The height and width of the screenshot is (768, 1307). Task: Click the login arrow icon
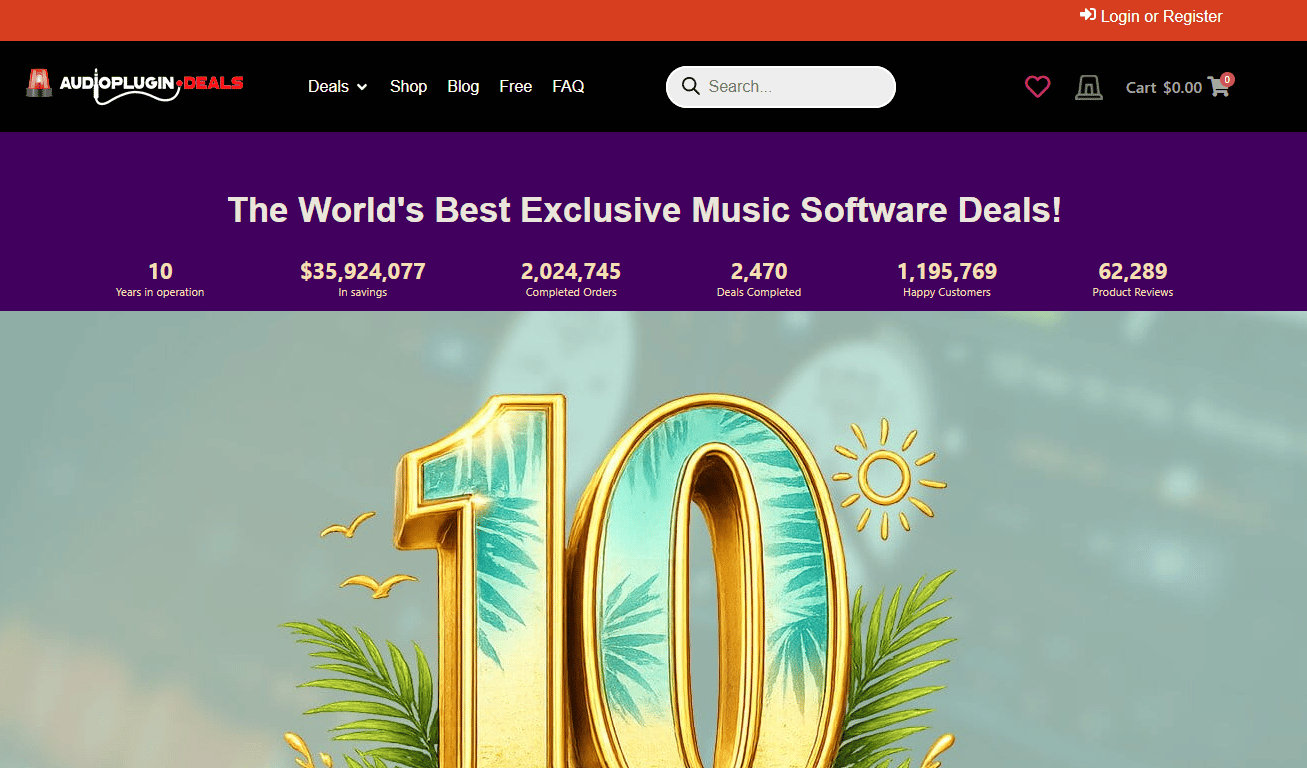click(1088, 15)
